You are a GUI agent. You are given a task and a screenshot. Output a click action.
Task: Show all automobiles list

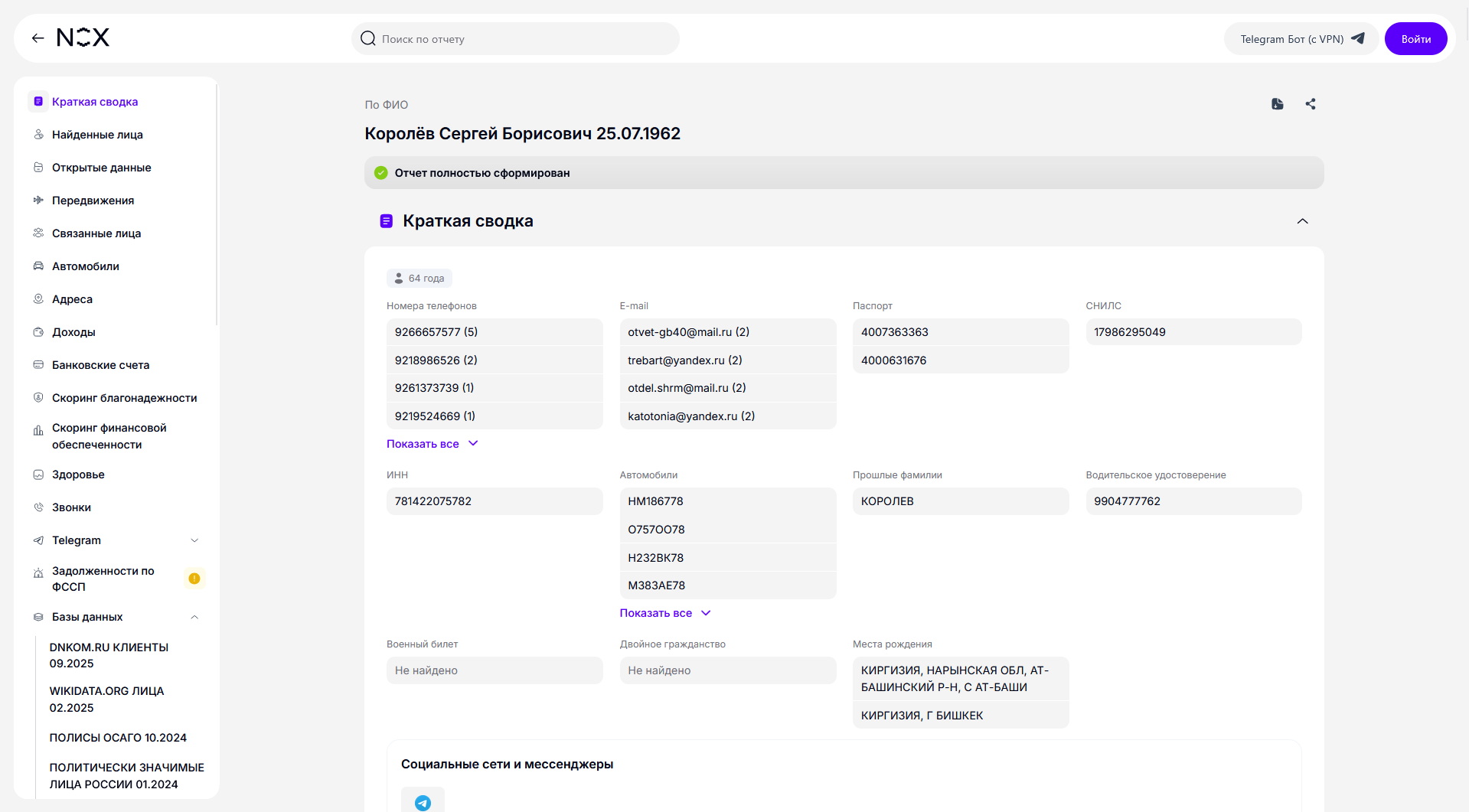tap(665, 613)
